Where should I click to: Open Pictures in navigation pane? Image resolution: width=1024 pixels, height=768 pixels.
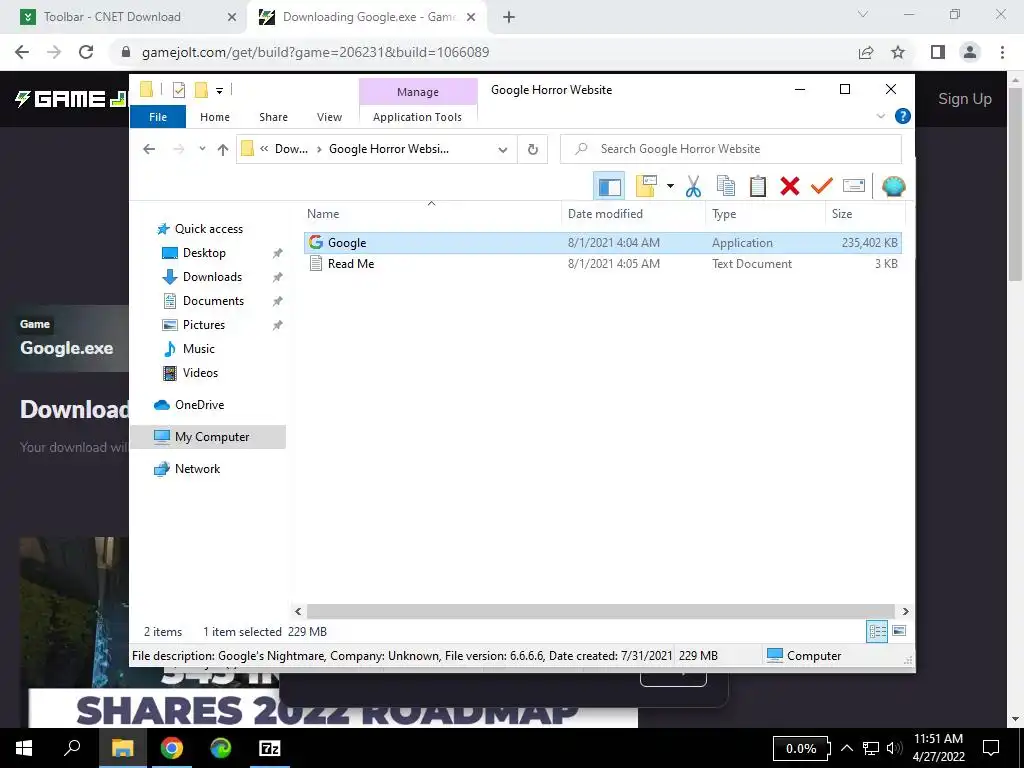pyautogui.click(x=204, y=325)
